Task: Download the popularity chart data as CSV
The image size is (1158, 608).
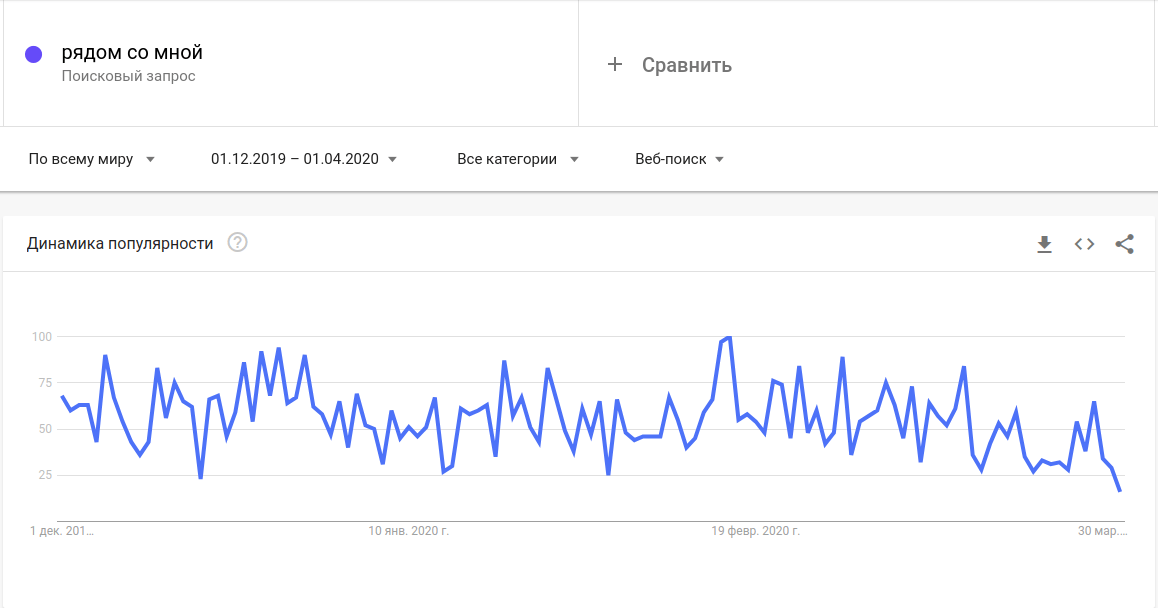Action: (x=1045, y=244)
